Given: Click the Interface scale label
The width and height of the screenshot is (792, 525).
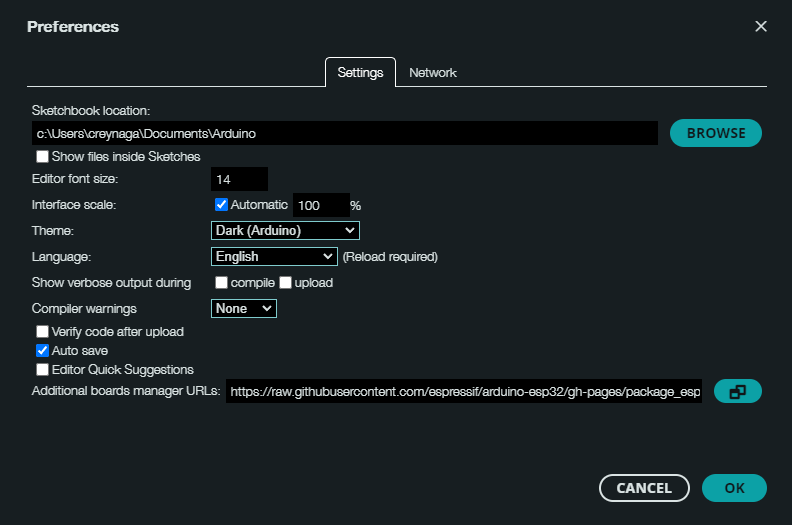Looking at the screenshot, I should click(74, 205).
